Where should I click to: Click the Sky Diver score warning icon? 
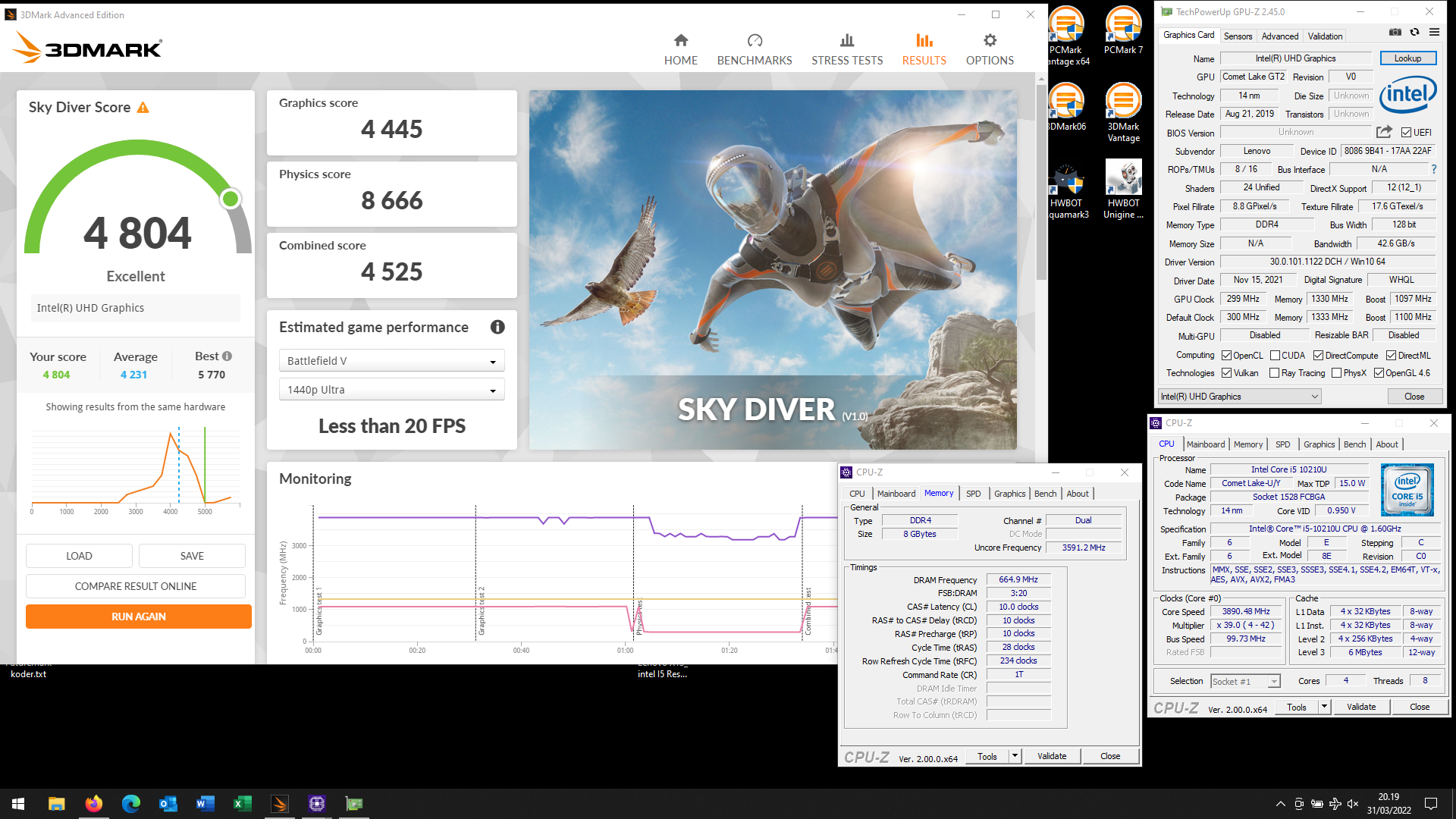click(x=143, y=108)
